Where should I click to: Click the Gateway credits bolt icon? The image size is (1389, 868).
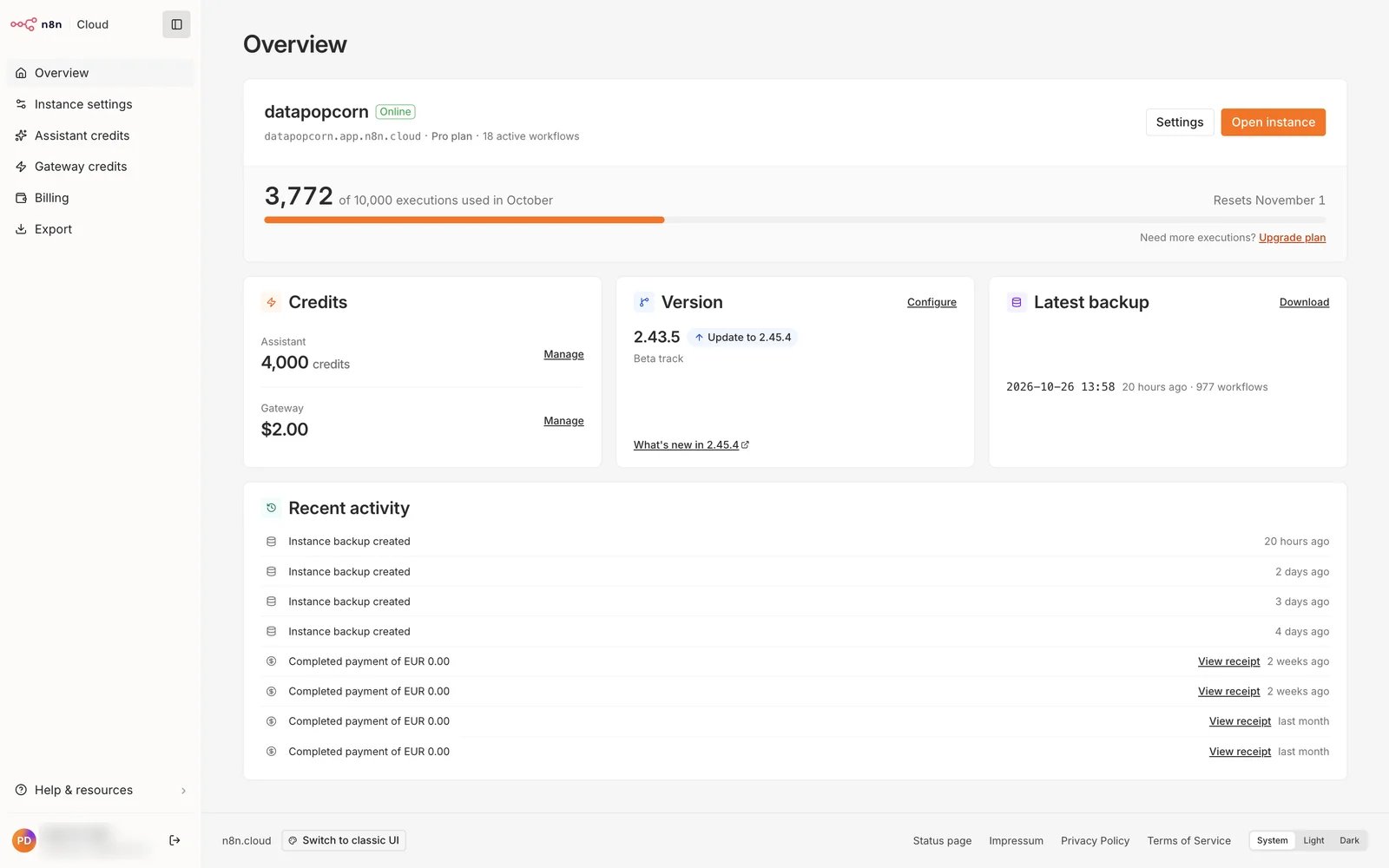(x=21, y=167)
